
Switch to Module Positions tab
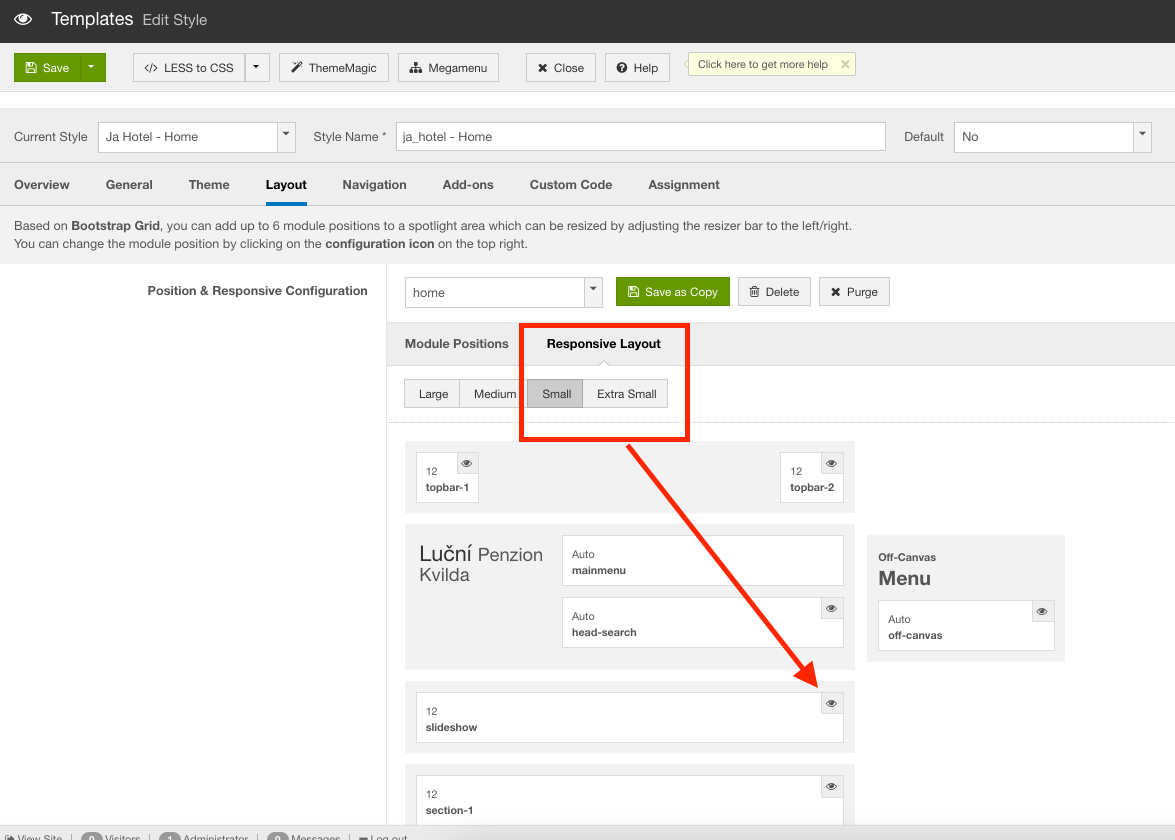click(456, 344)
